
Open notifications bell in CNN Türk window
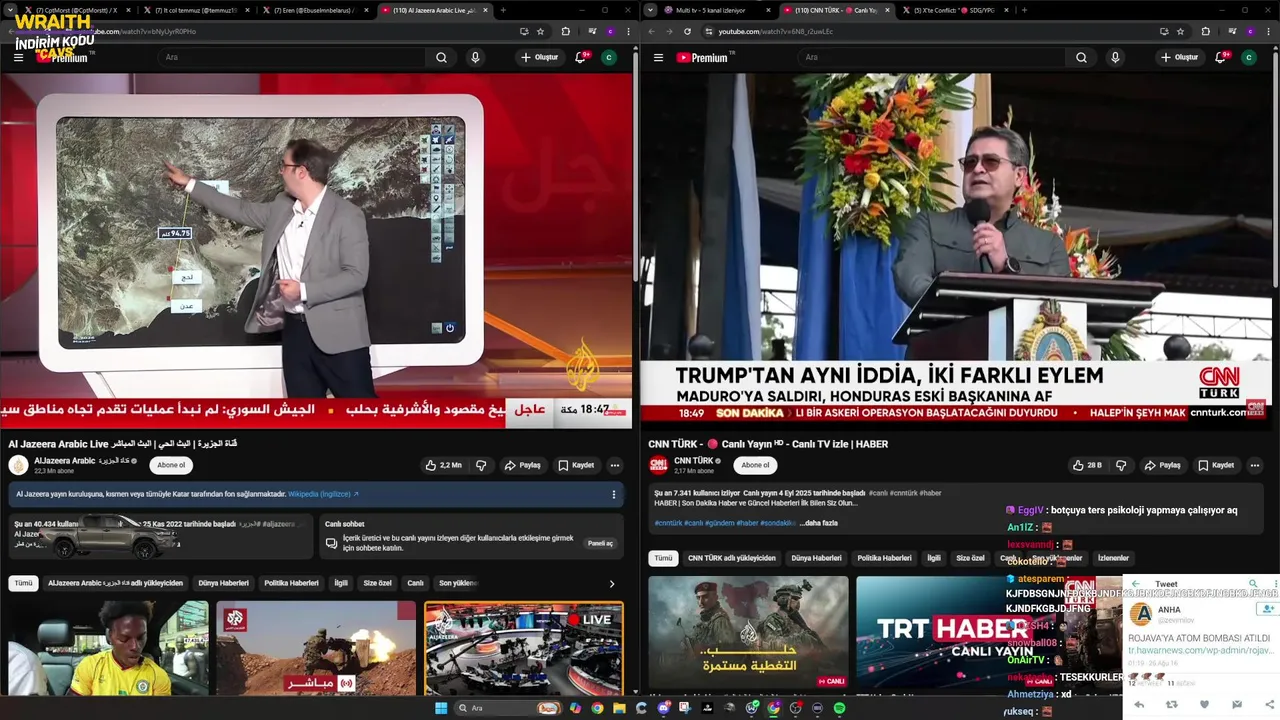point(1221,57)
